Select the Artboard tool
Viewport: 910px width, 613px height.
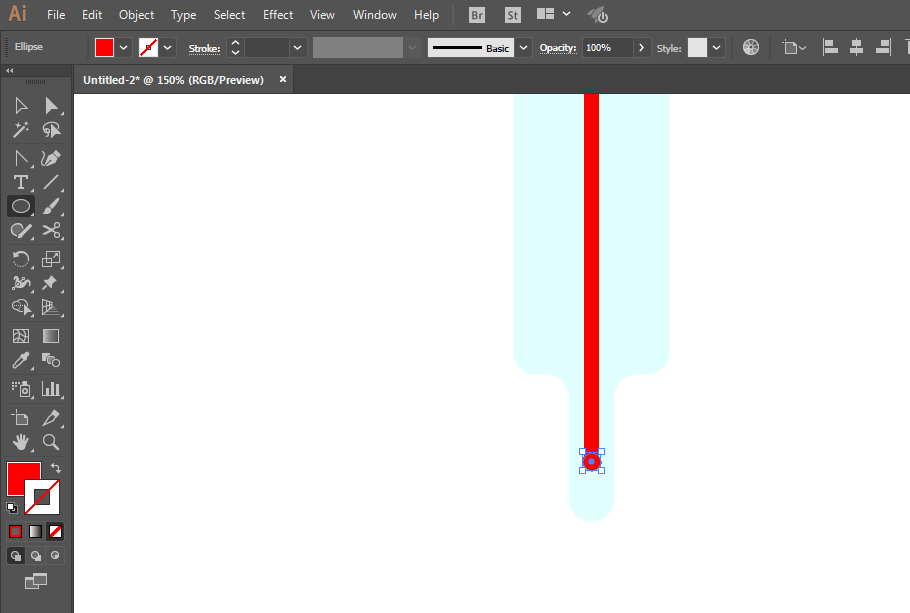click(x=21, y=418)
